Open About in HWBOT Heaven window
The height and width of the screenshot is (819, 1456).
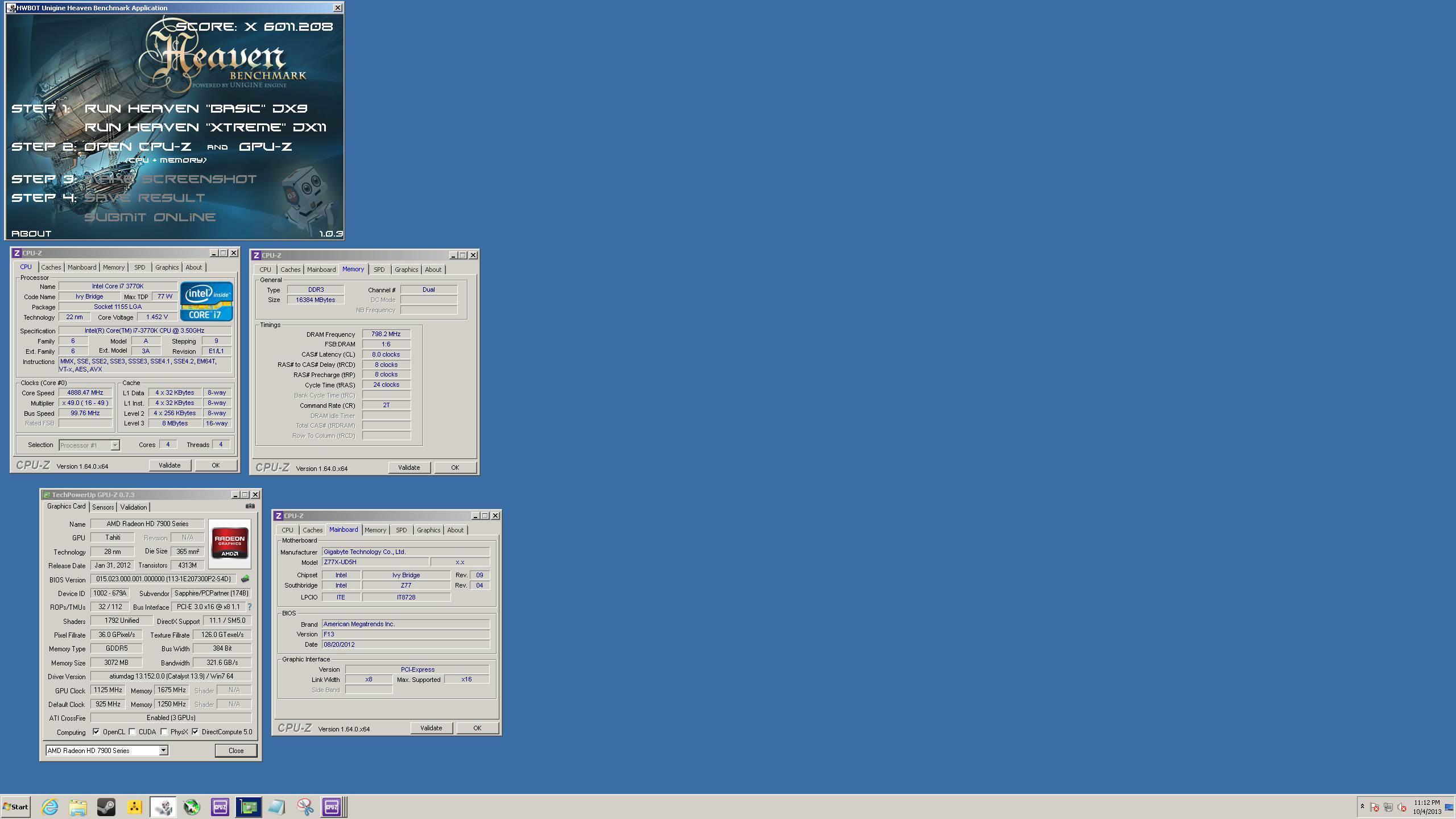click(31, 234)
